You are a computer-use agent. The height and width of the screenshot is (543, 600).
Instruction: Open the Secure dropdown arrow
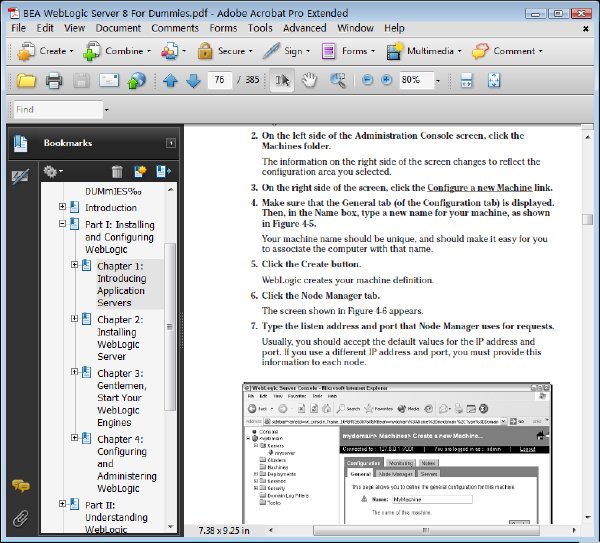tap(251, 51)
